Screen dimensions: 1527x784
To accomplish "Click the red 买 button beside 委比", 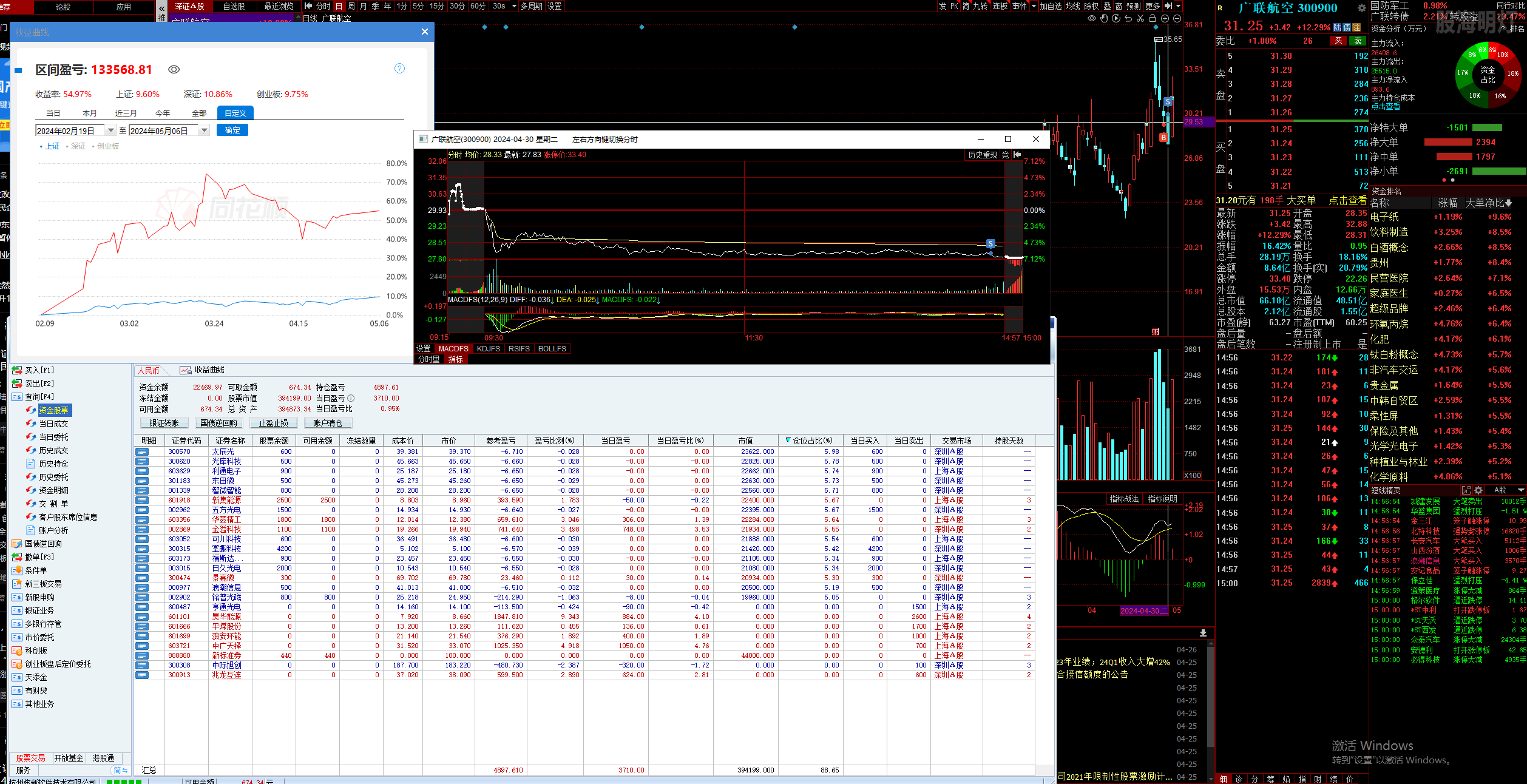I will [x=1338, y=41].
